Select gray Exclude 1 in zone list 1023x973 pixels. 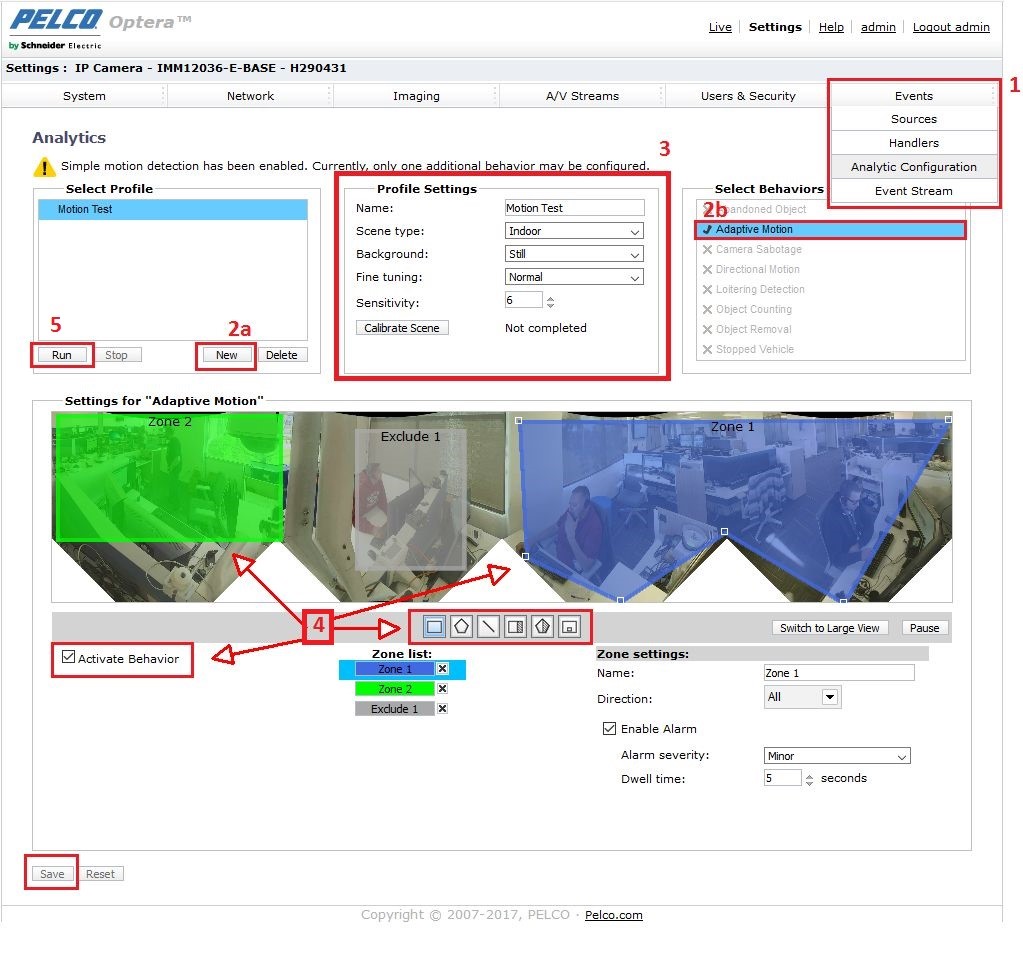click(x=395, y=709)
